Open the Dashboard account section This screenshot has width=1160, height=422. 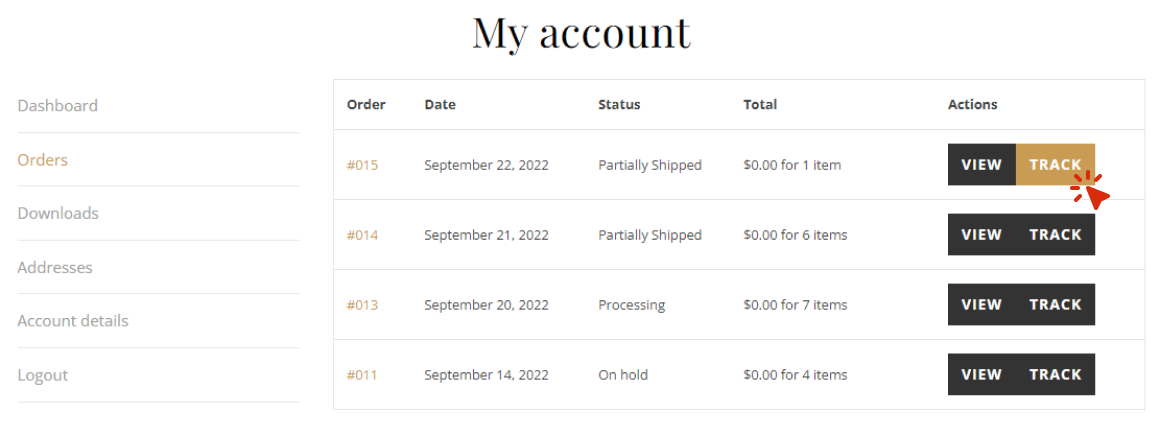[x=58, y=106]
